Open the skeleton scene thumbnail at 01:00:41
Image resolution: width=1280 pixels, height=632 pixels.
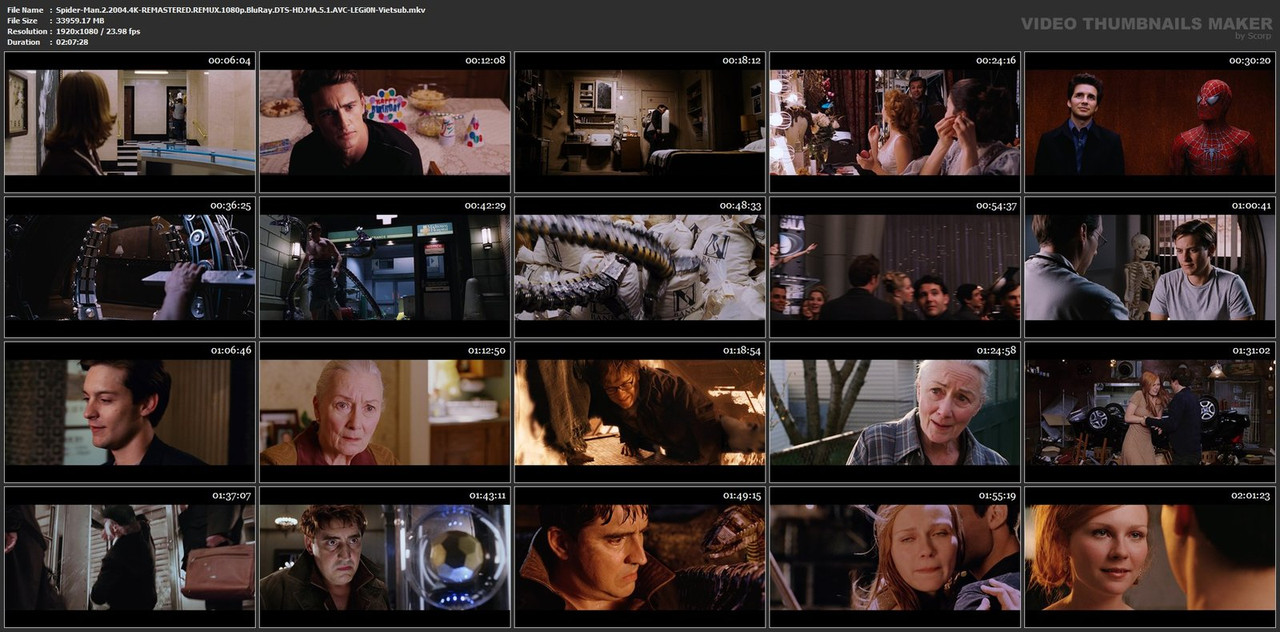(x=1150, y=267)
